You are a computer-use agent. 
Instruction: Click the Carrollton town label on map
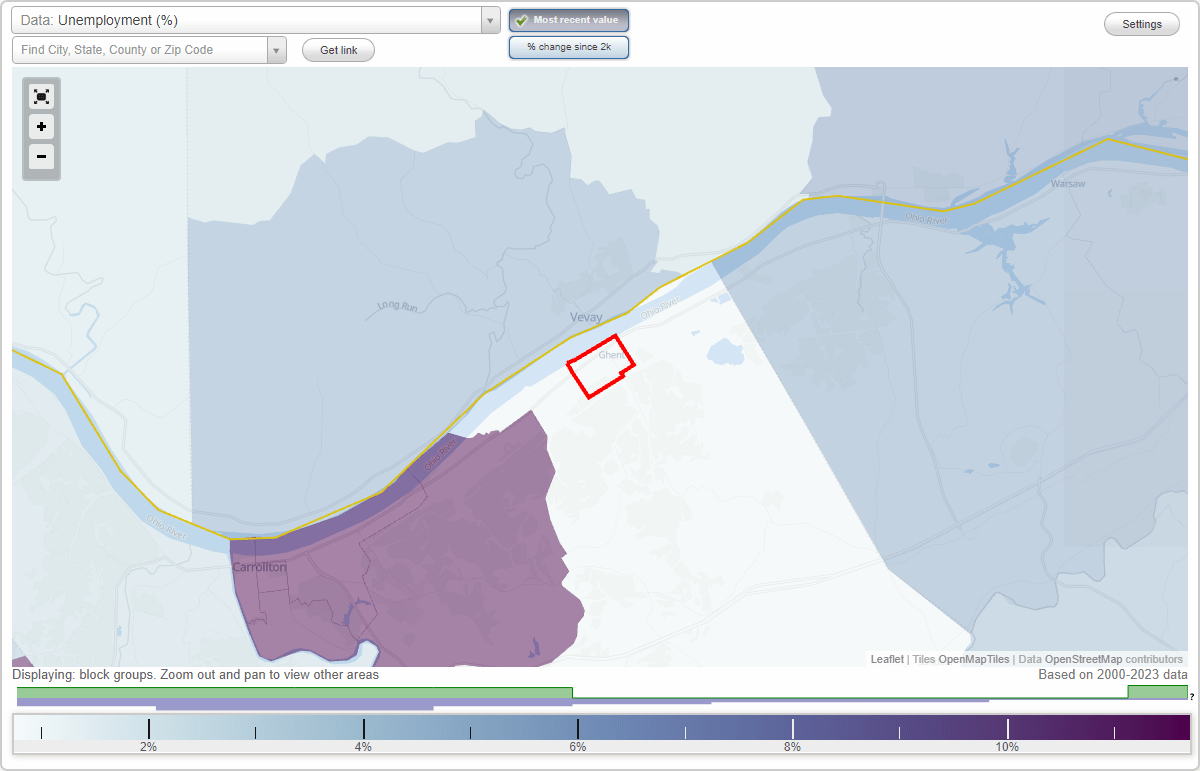(x=259, y=567)
